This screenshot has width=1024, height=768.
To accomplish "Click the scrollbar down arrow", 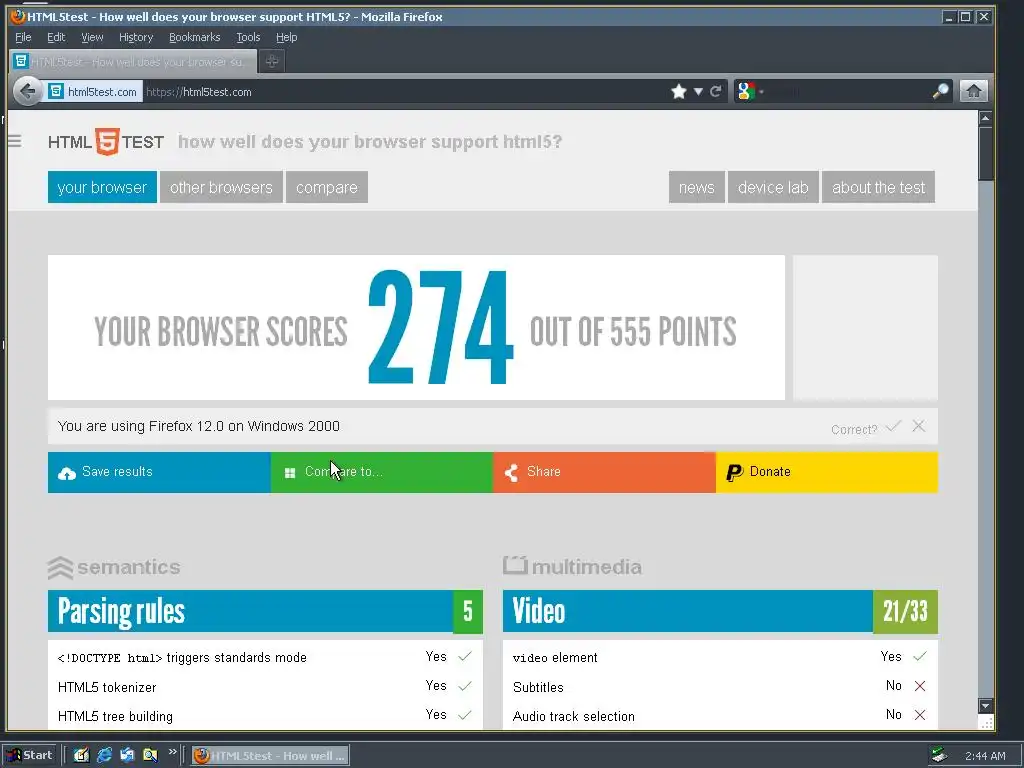I will pos(985,705).
